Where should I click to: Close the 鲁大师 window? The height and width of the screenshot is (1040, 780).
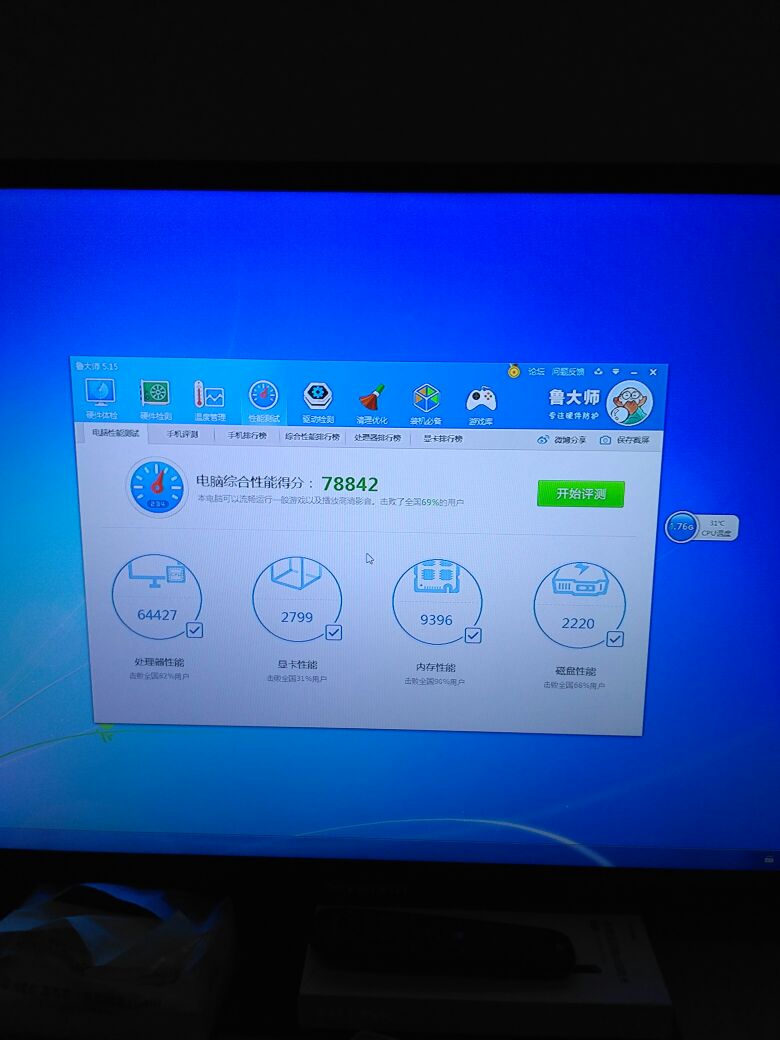tap(653, 372)
